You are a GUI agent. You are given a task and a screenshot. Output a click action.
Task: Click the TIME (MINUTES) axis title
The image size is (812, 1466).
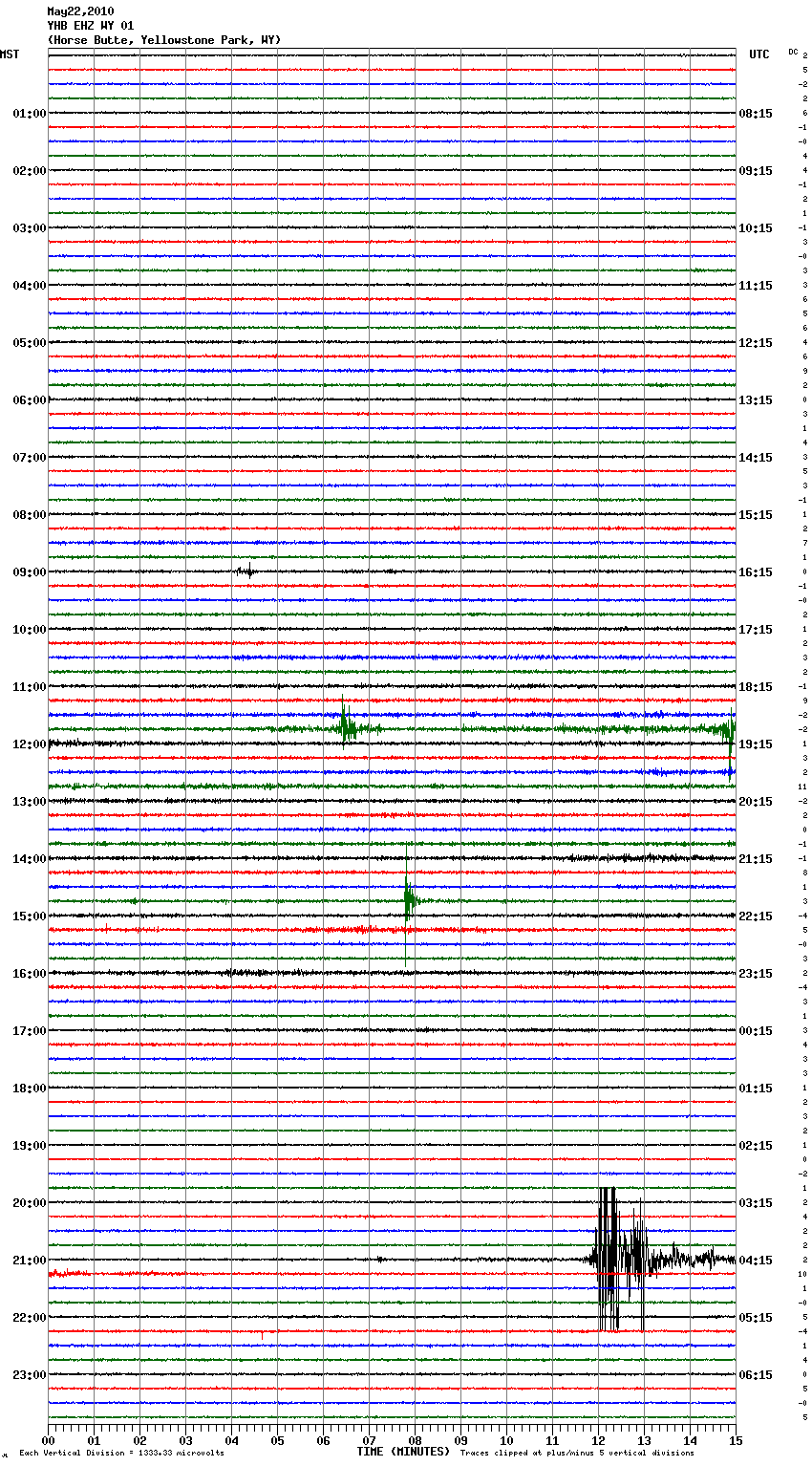tap(402, 1452)
